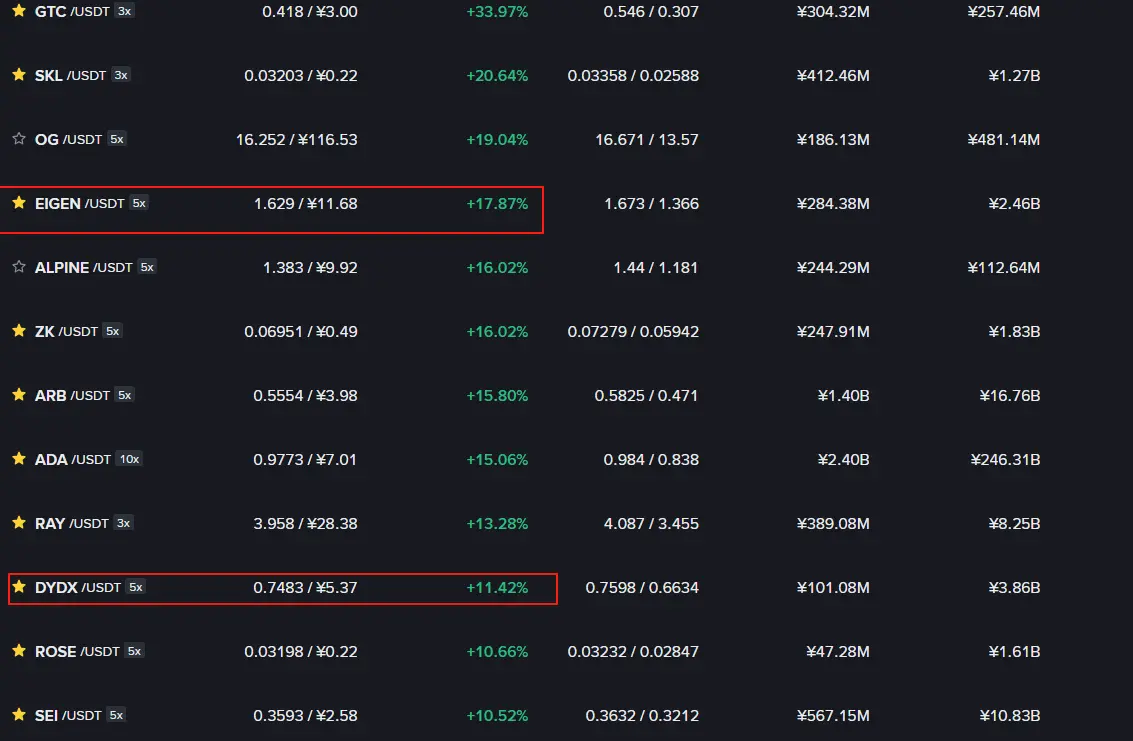Click the volume ¥567.15M for SEI
Viewport: 1133px width, 741px height.
click(833, 716)
